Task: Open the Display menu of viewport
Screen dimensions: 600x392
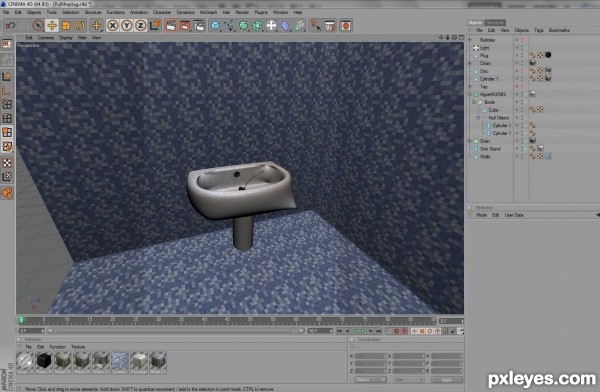Action: click(65, 38)
